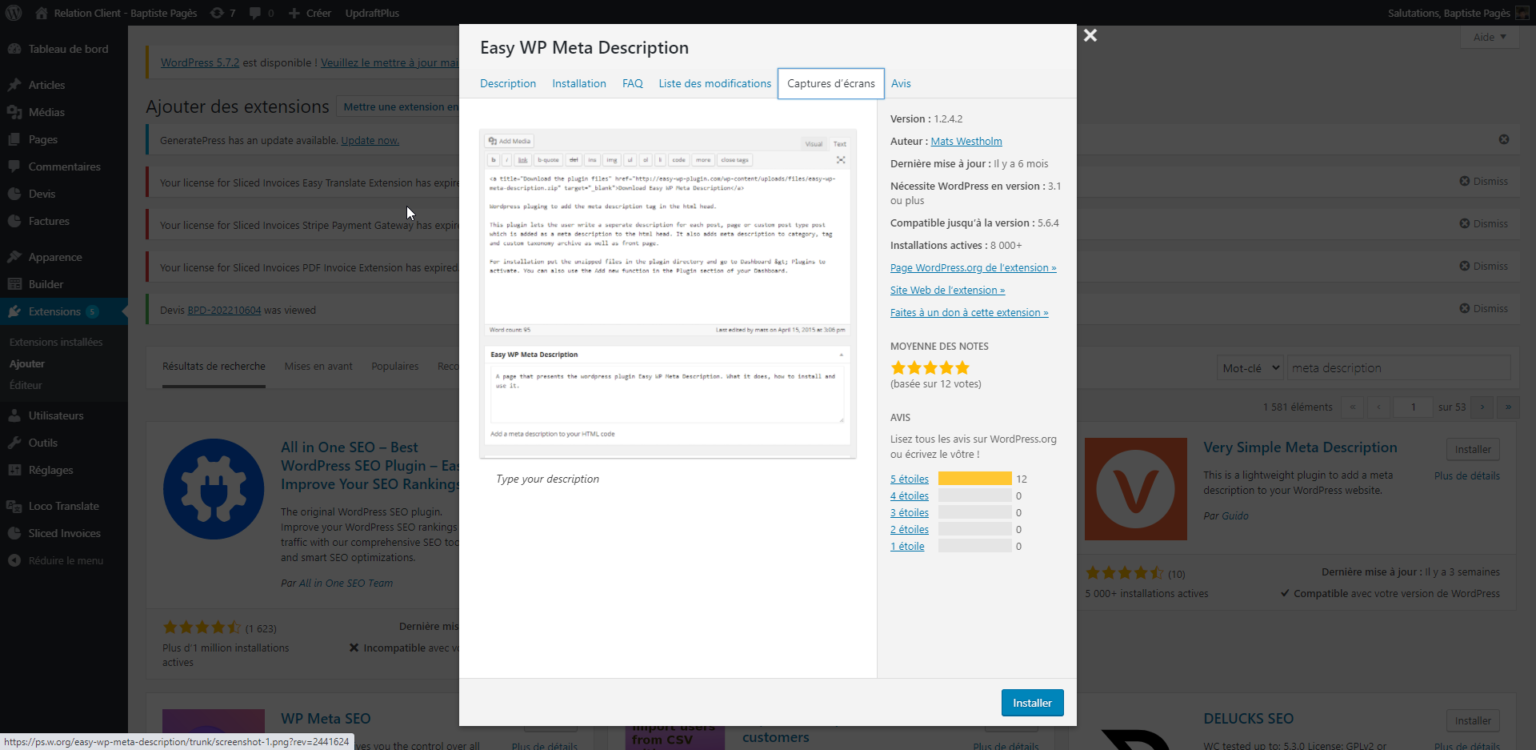Click the yellow 5 étoiles rating bar
Screen dimensions: 1536x750
[x=975, y=479]
